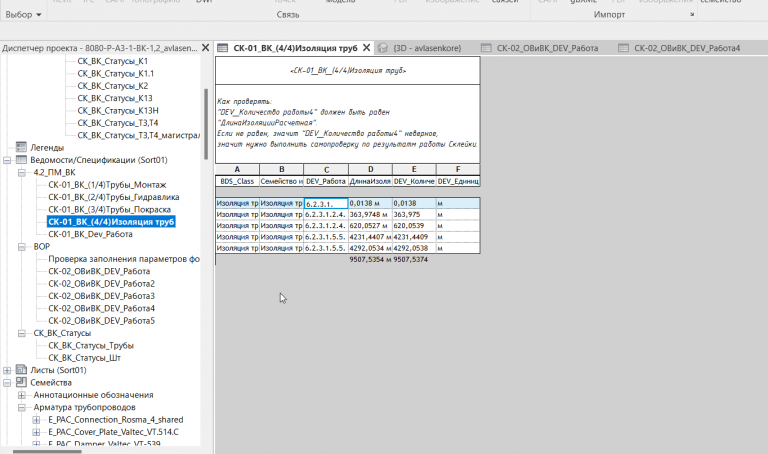Collapse Арматура трубопроводов category
This screenshot has height=454, width=768.
tap(22, 407)
